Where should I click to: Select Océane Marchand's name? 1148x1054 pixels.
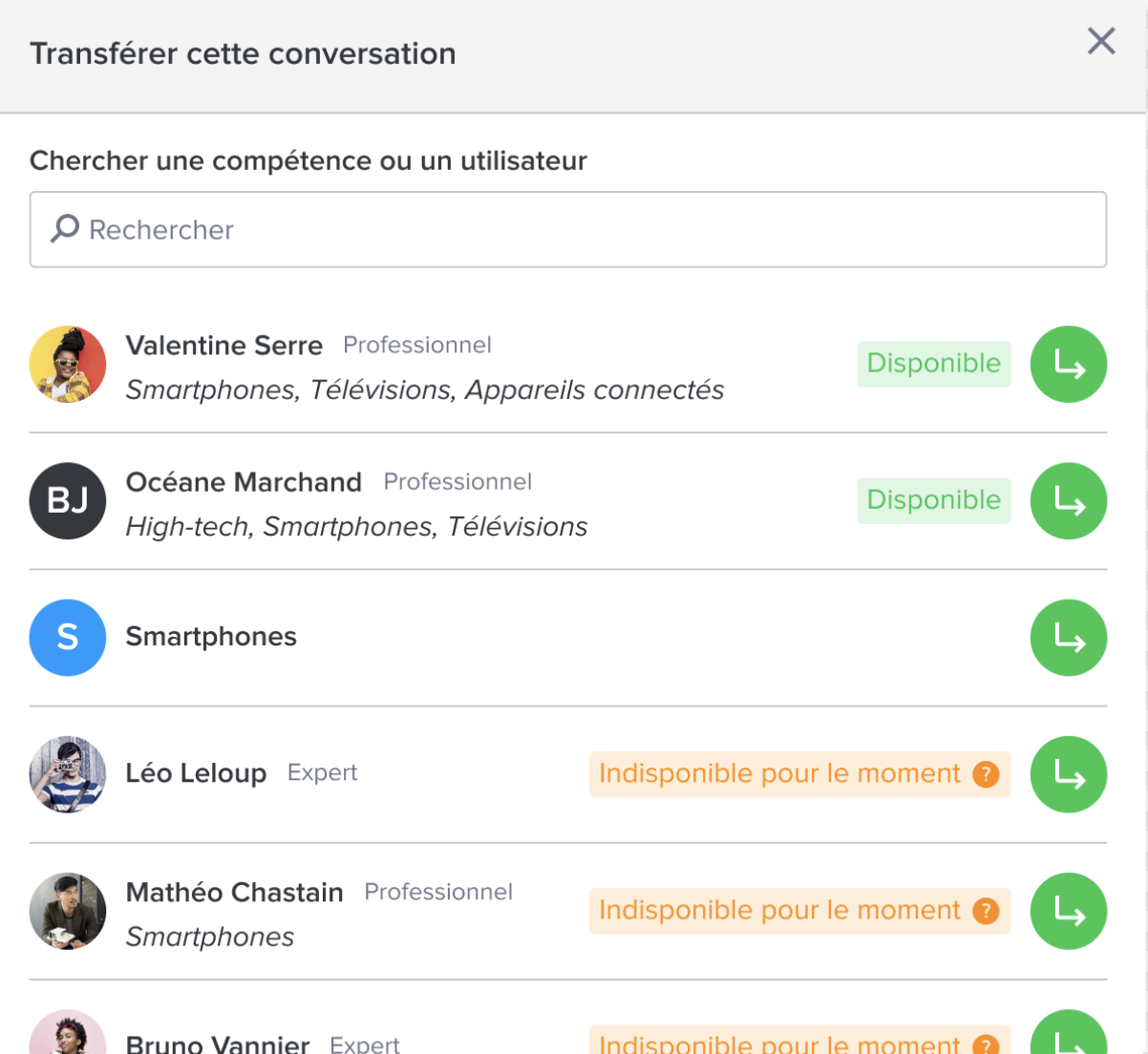244,482
